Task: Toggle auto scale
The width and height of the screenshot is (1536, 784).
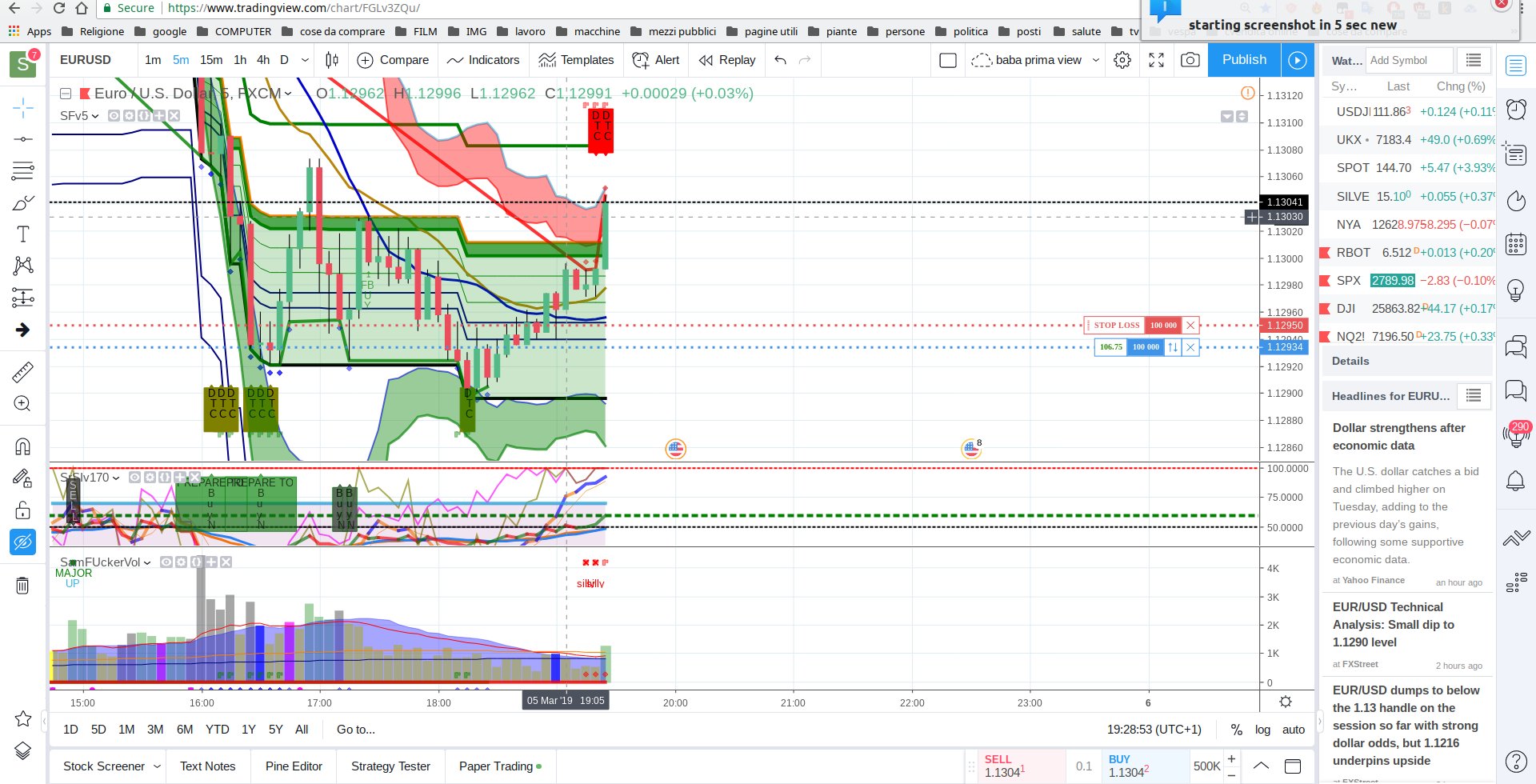Action: pyautogui.click(x=1294, y=730)
